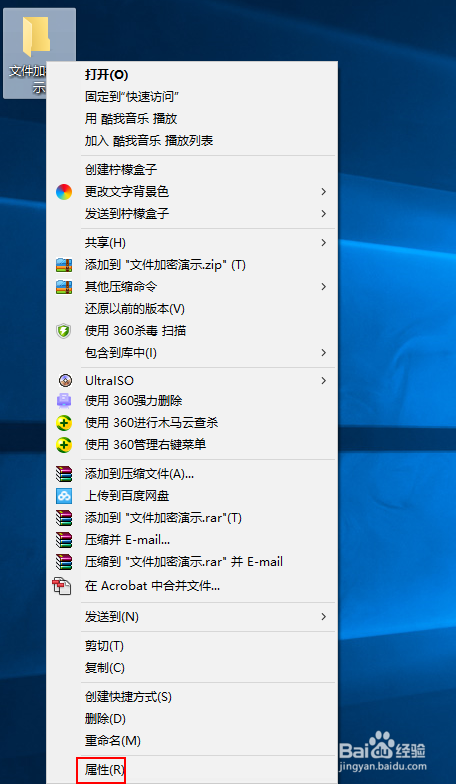Click the 使用 360杀毒 扫描 text
This screenshot has height=784, width=456.
point(136,331)
